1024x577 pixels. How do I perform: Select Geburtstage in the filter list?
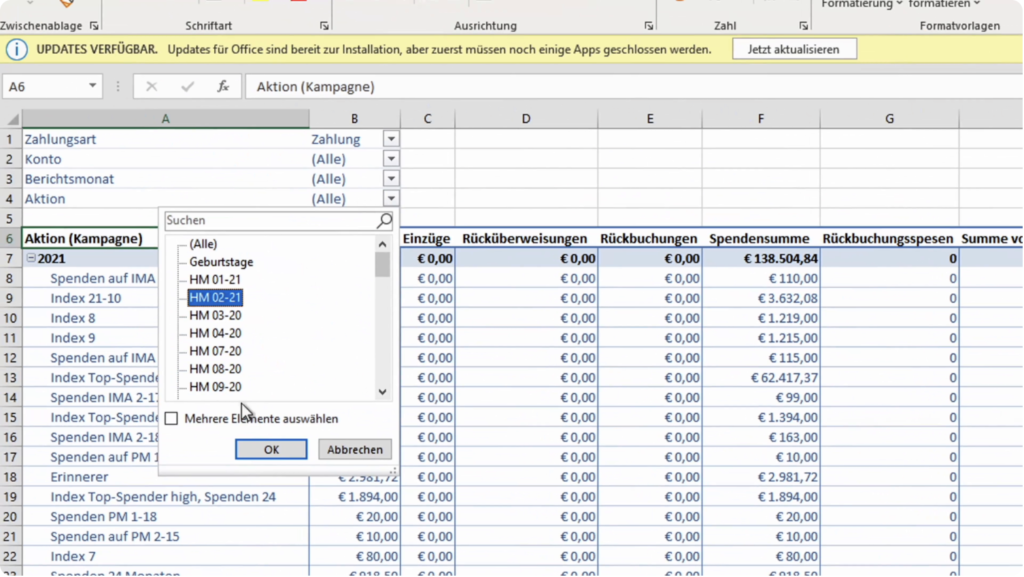pos(221,262)
